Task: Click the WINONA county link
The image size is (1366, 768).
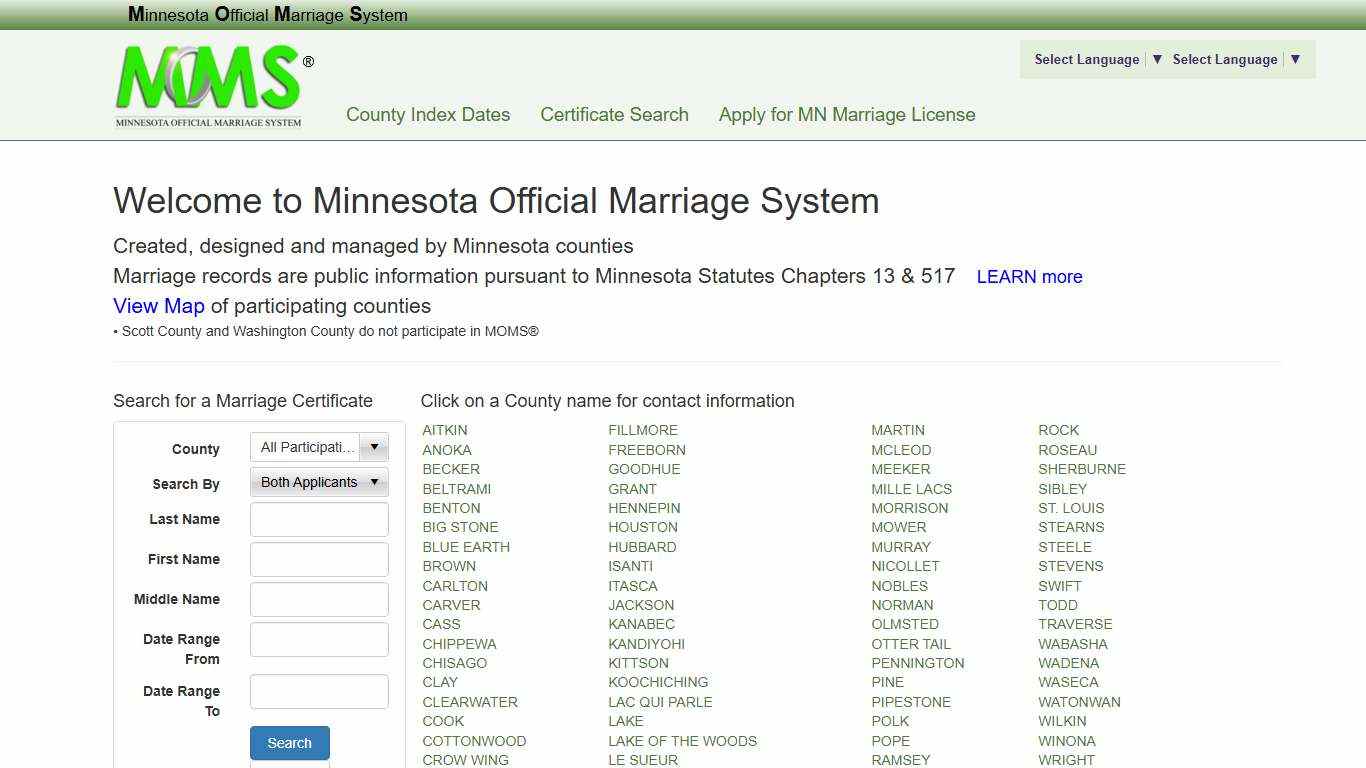Action: coord(1067,741)
